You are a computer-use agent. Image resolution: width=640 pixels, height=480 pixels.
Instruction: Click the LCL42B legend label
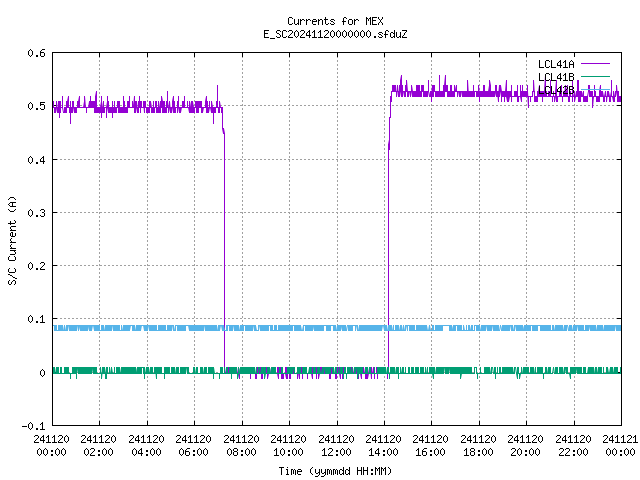(x=556, y=90)
